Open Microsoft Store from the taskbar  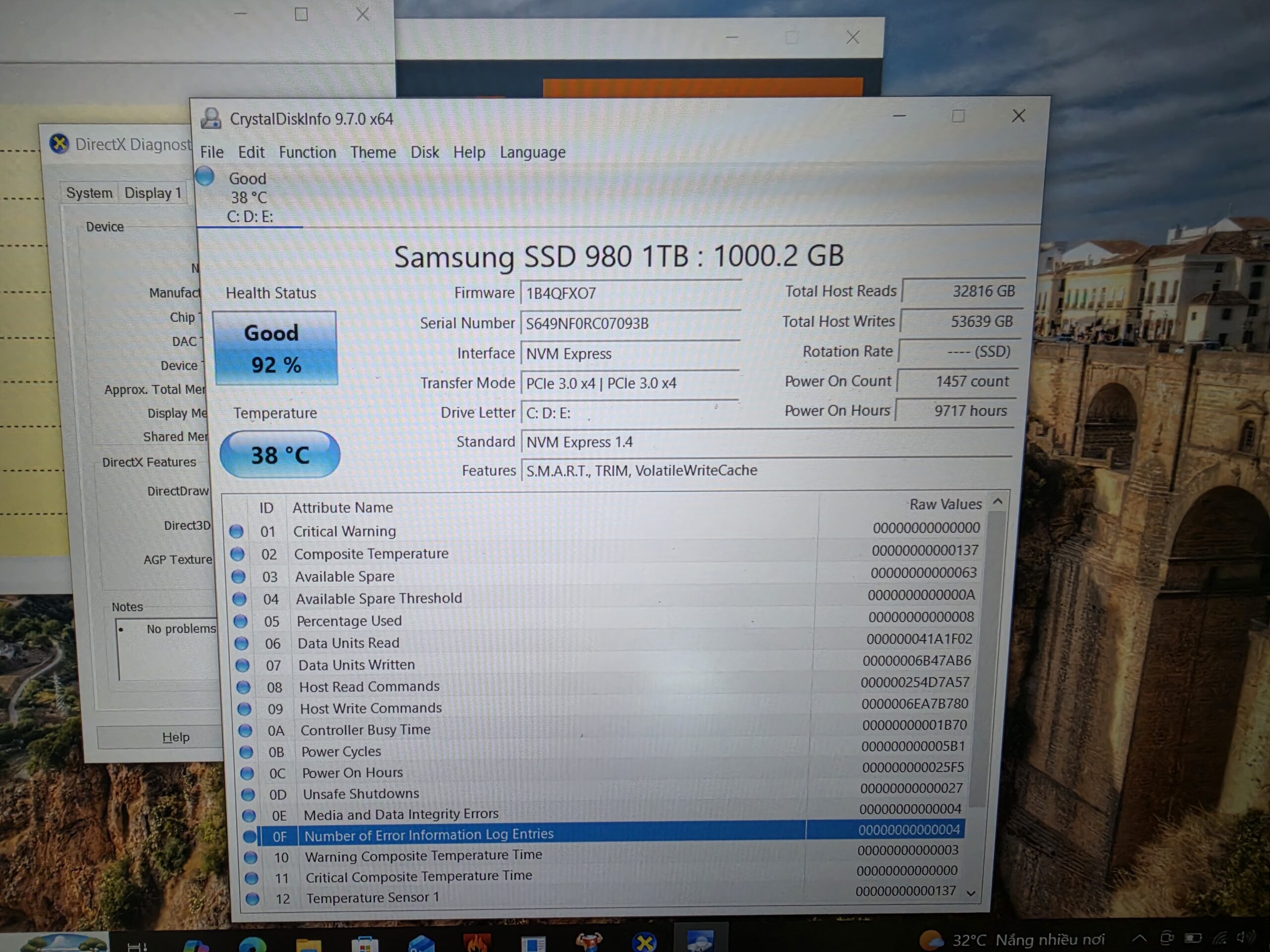(x=365, y=944)
